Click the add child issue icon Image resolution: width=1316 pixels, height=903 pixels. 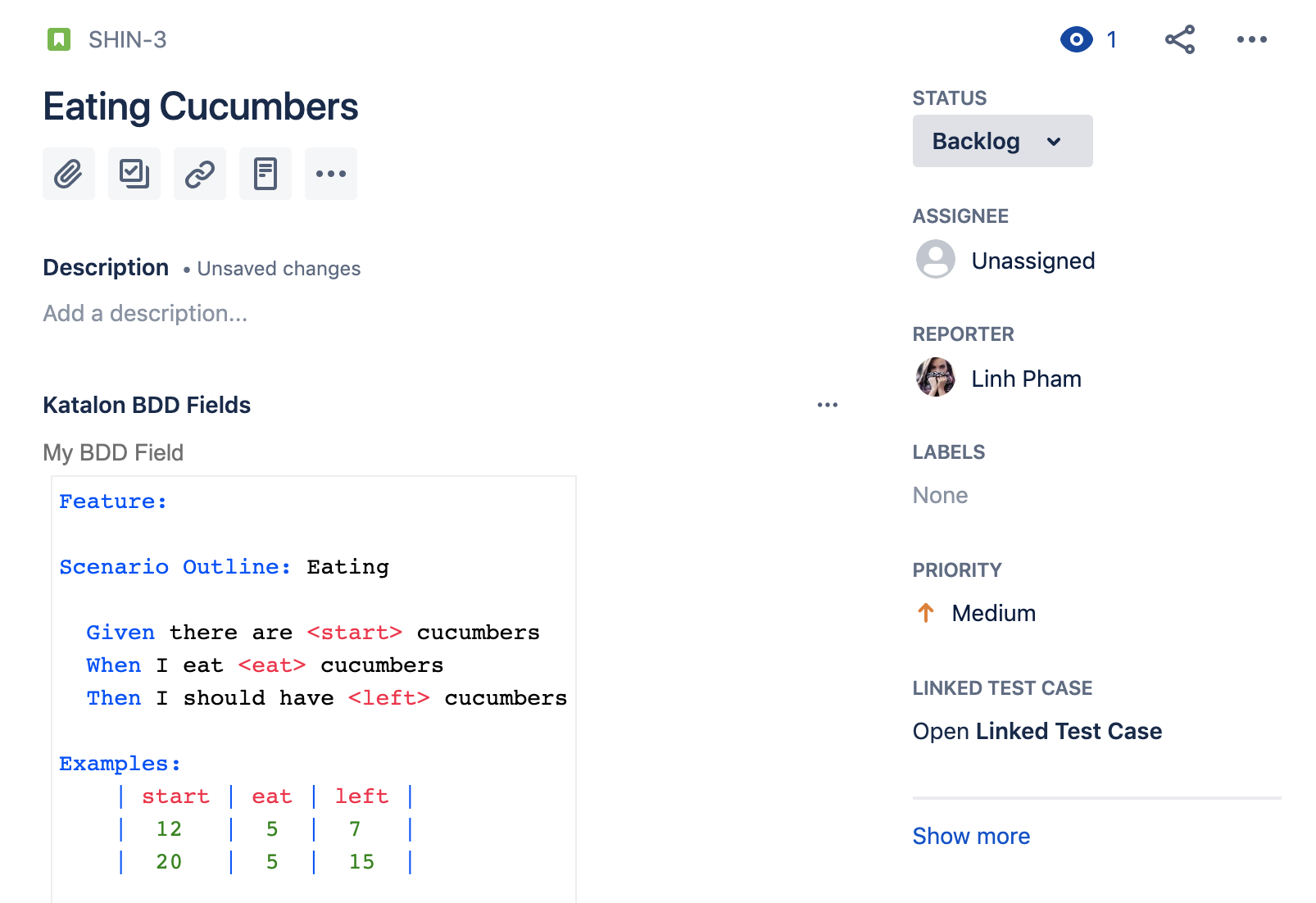click(x=134, y=174)
